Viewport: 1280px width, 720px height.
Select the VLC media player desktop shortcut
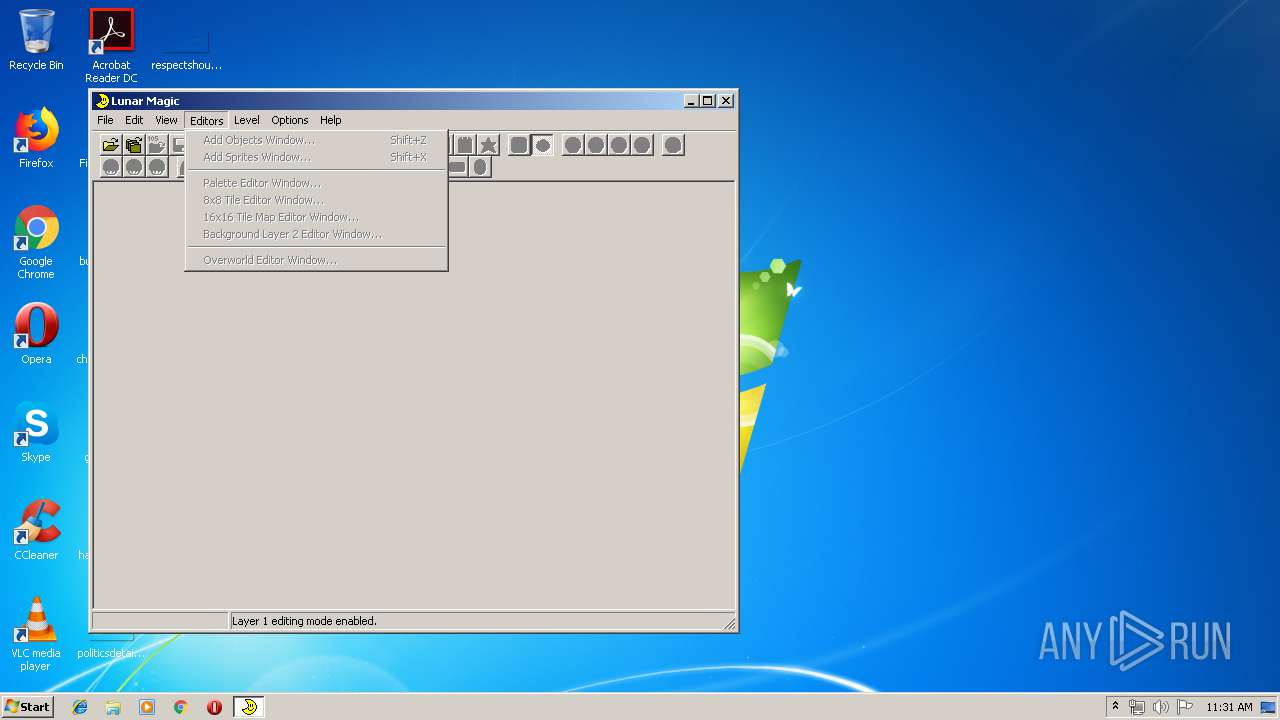click(x=36, y=634)
